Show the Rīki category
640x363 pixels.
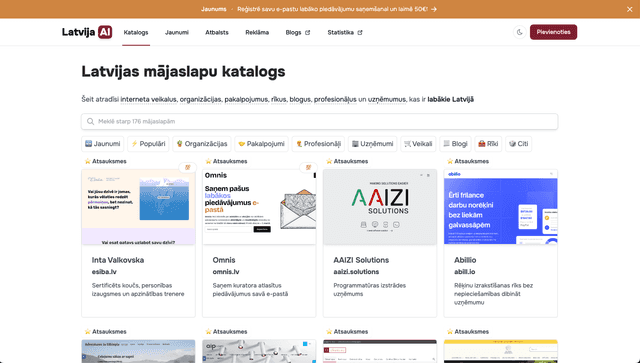coord(488,144)
